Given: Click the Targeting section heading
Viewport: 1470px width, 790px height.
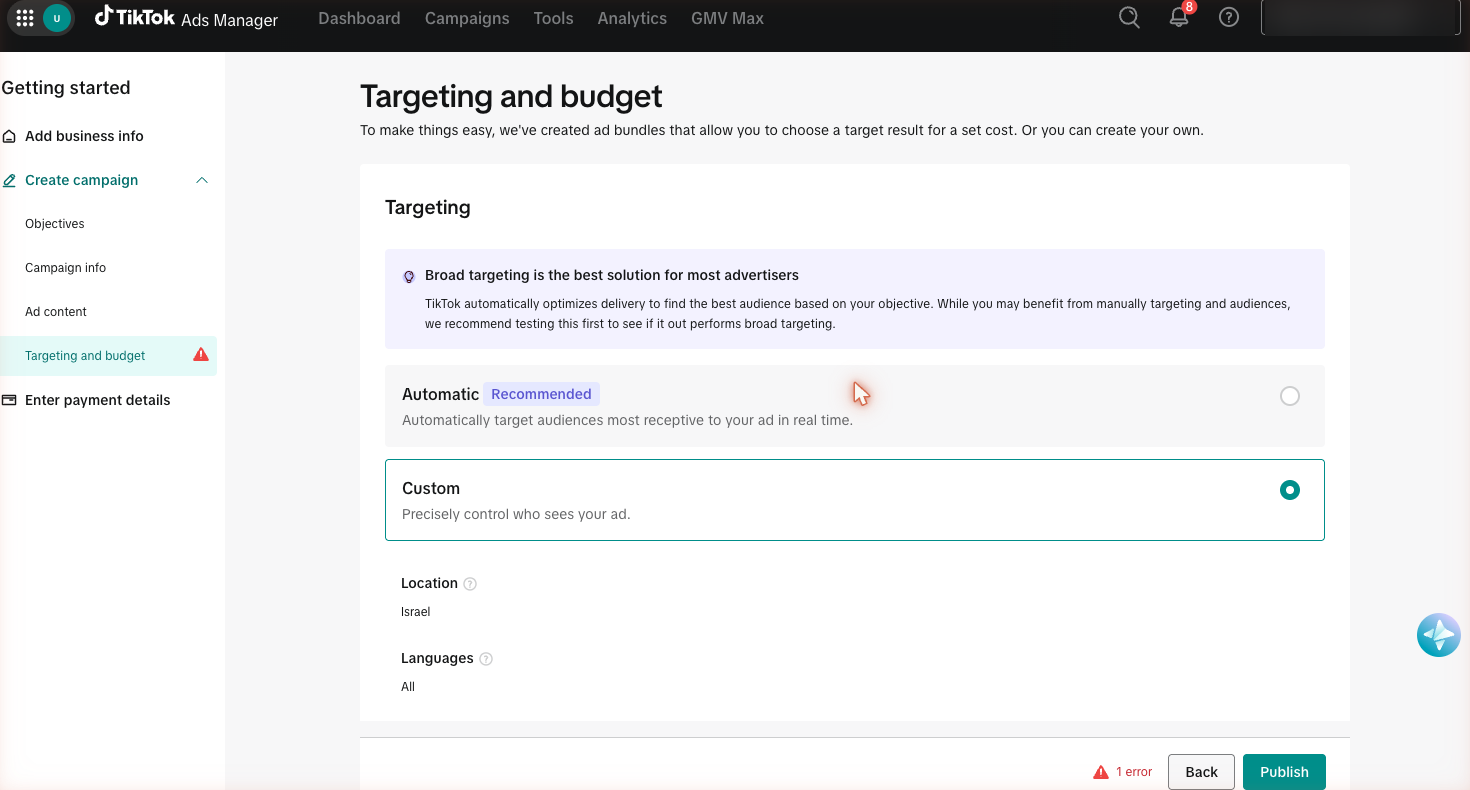Looking at the screenshot, I should point(428,208).
